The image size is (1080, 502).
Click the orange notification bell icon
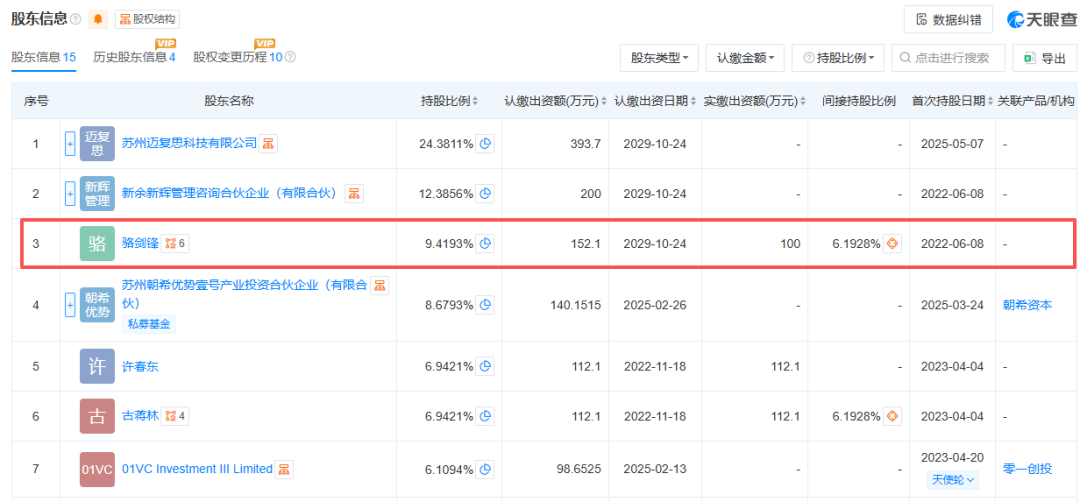[98, 19]
